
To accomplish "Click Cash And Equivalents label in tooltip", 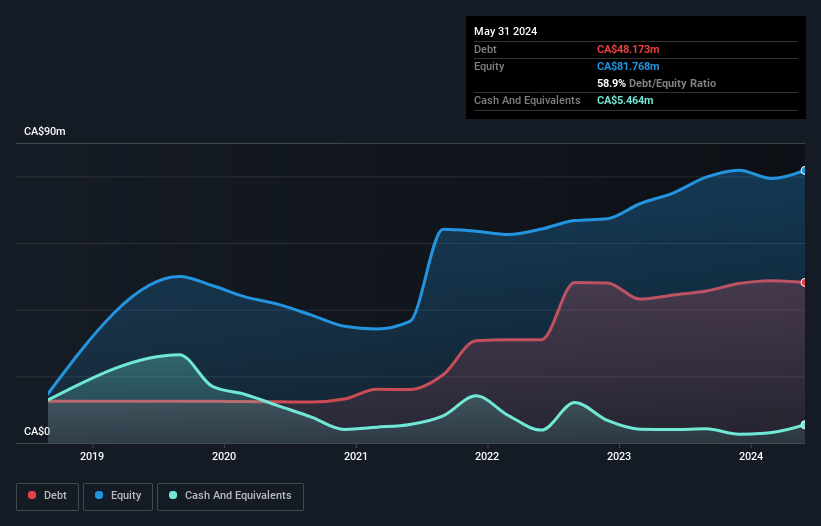I will pos(527,100).
